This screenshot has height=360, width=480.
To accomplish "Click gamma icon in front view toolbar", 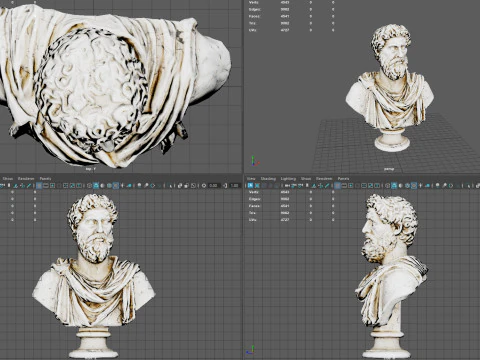I will click(225, 185).
